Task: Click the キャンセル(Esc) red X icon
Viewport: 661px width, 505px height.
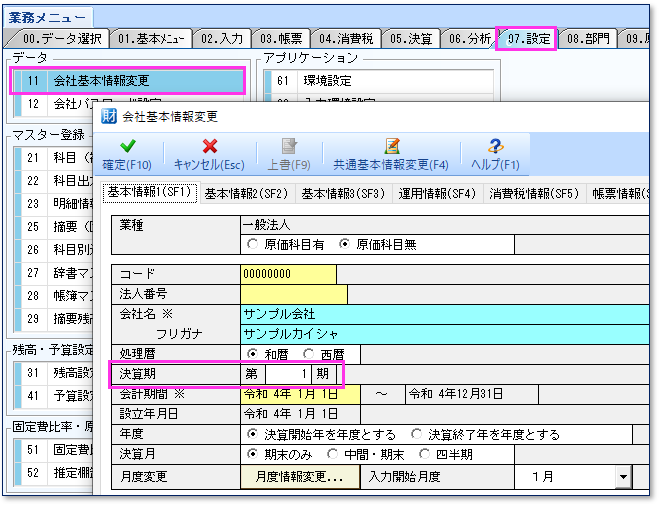Action: (209, 148)
